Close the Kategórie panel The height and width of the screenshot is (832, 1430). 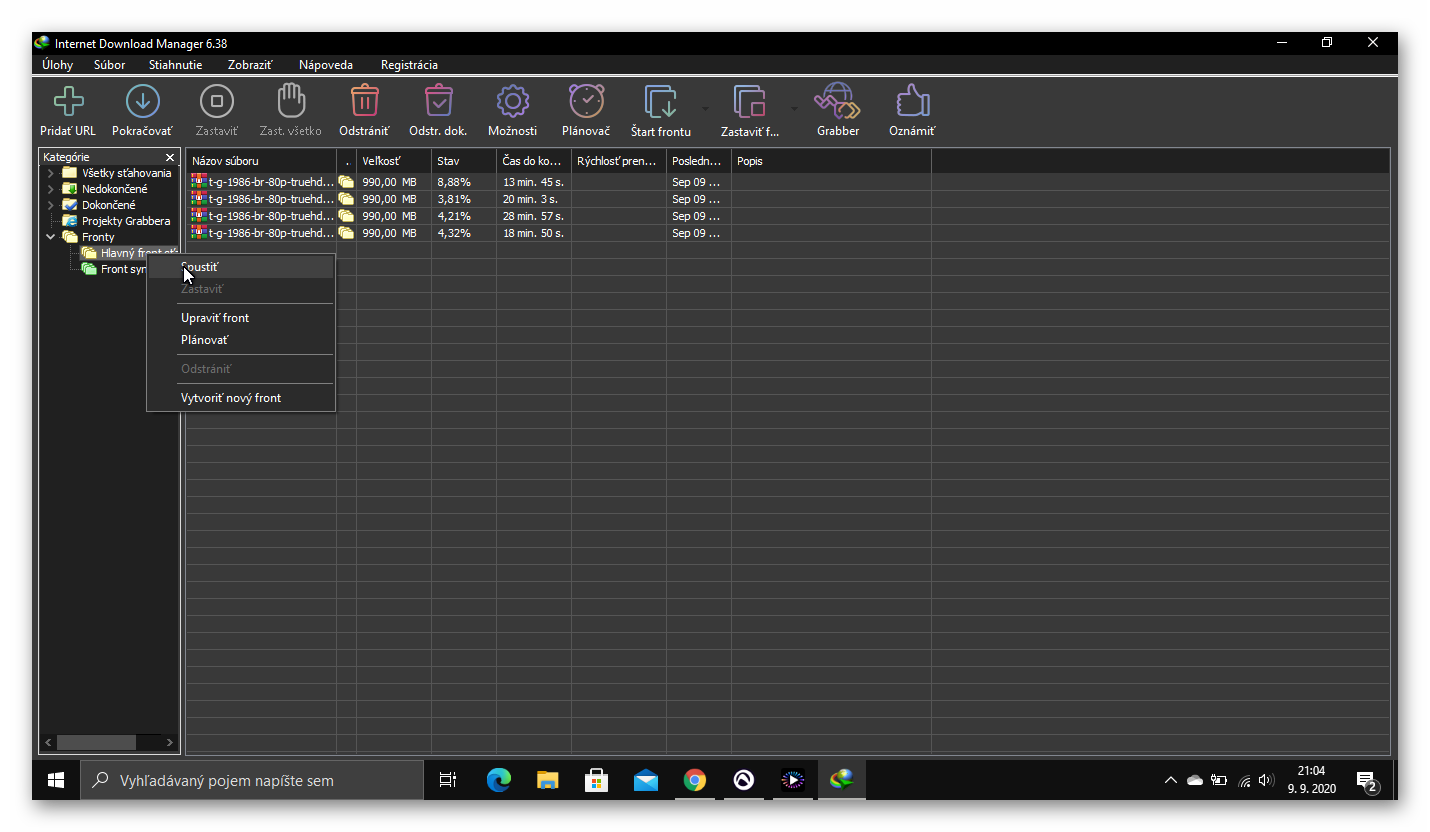click(170, 158)
